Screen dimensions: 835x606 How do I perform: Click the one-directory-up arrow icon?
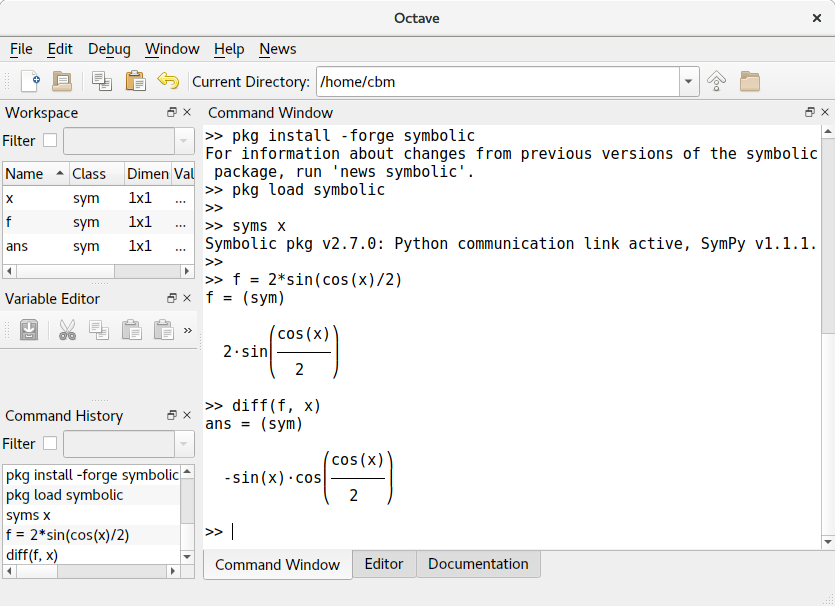coord(716,81)
